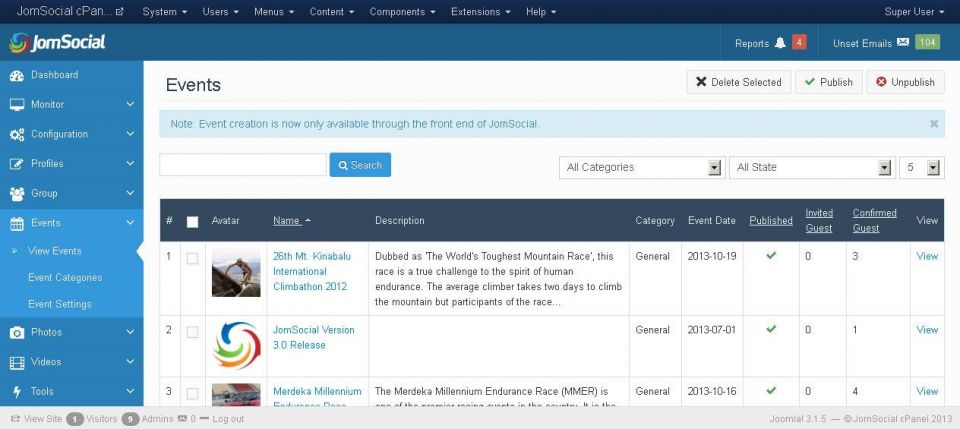Collapse the Events sidebar section chevron
960x429 pixels.
pyautogui.click(x=130, y=223)
